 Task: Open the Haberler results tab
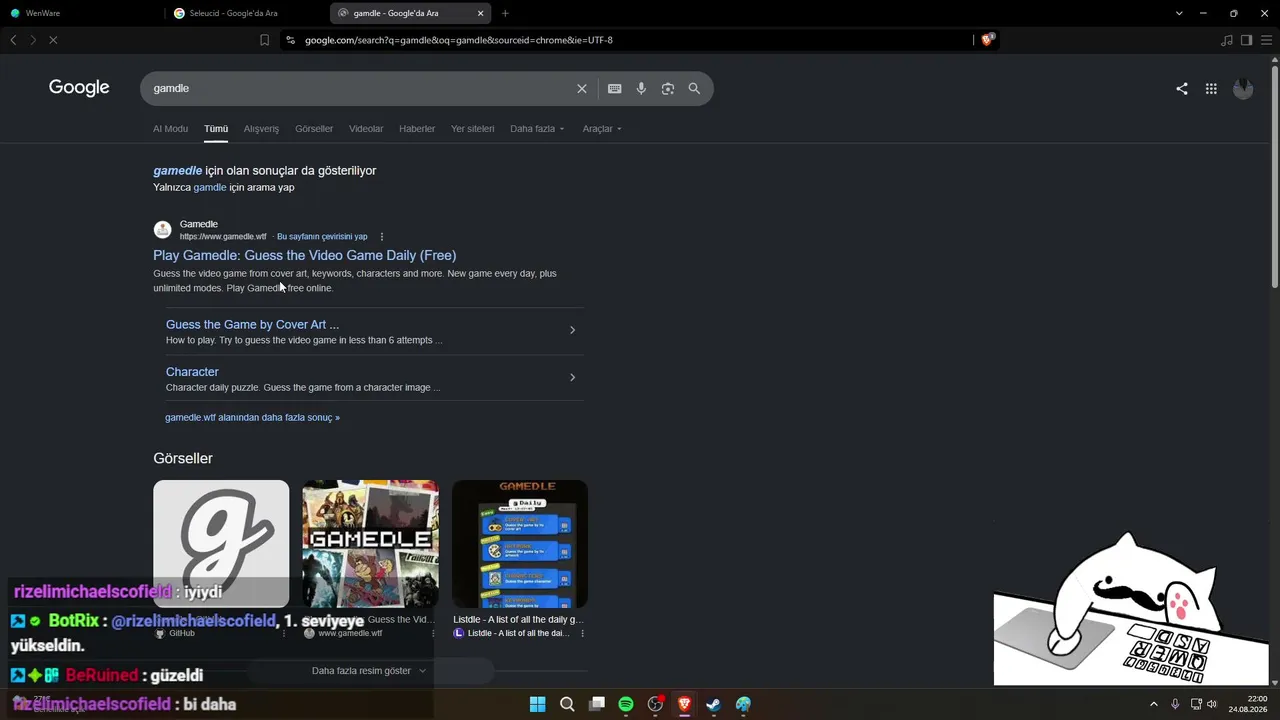(417, 129)
